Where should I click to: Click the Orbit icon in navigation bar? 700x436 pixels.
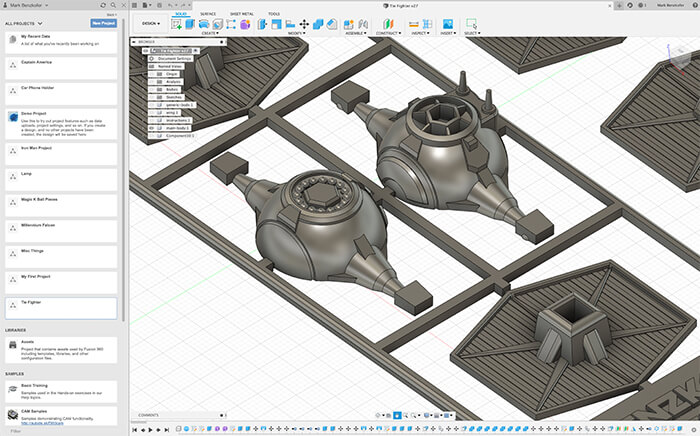[x=379, y=415]
